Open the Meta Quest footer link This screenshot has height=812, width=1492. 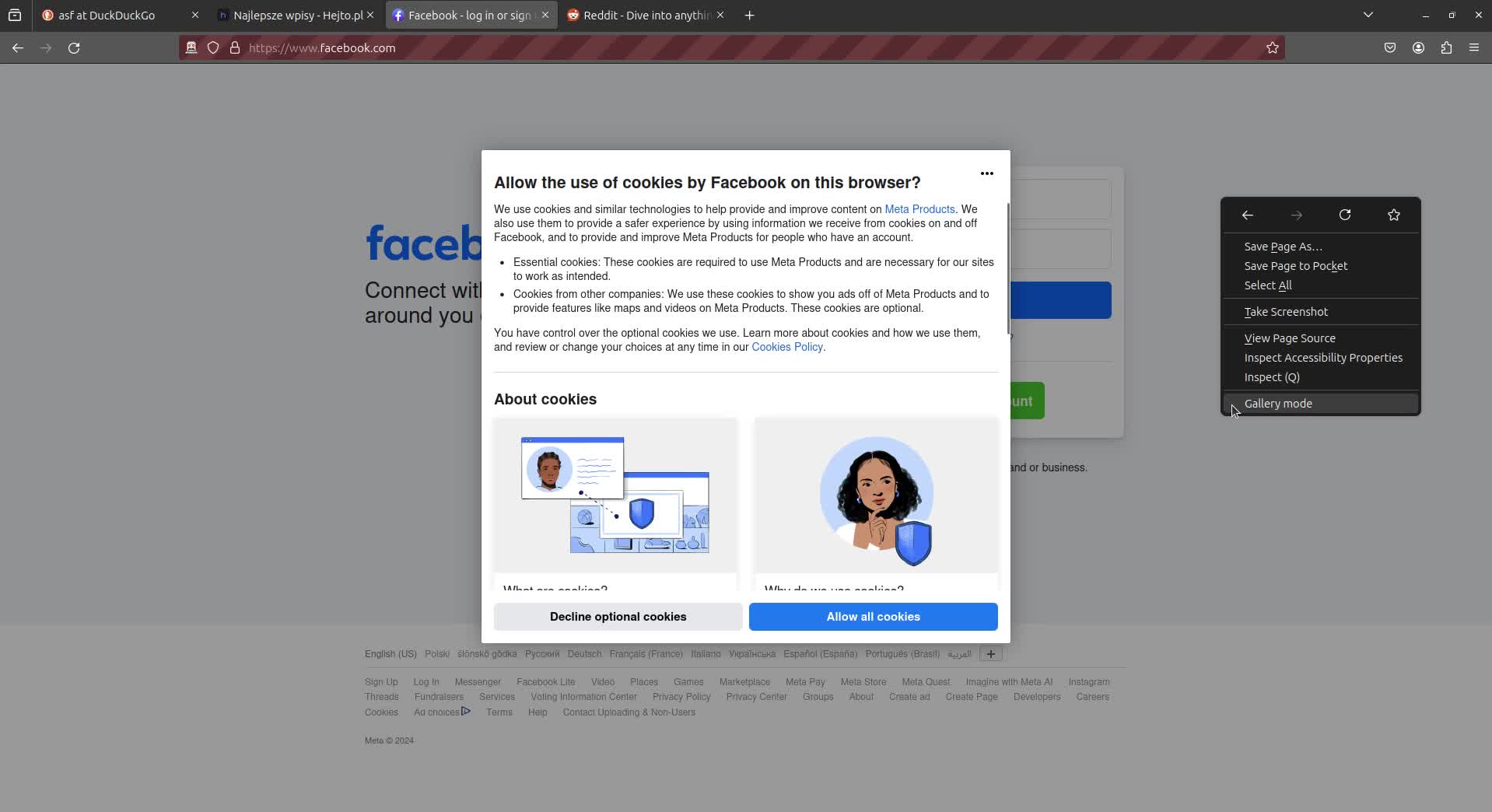(x=926, y=682)
